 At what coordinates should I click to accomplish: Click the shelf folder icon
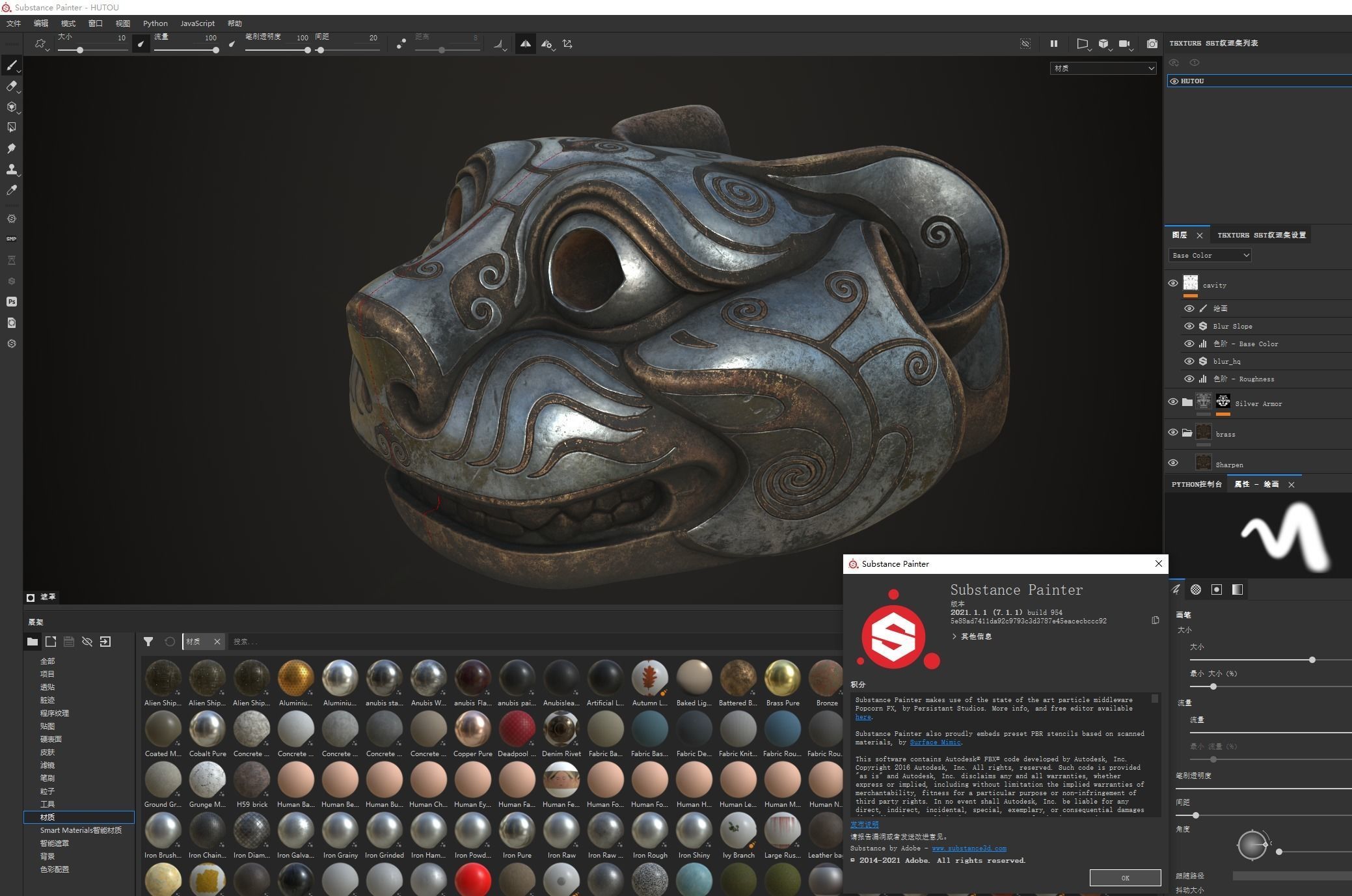pyautogui.click(x=32, y=642)
